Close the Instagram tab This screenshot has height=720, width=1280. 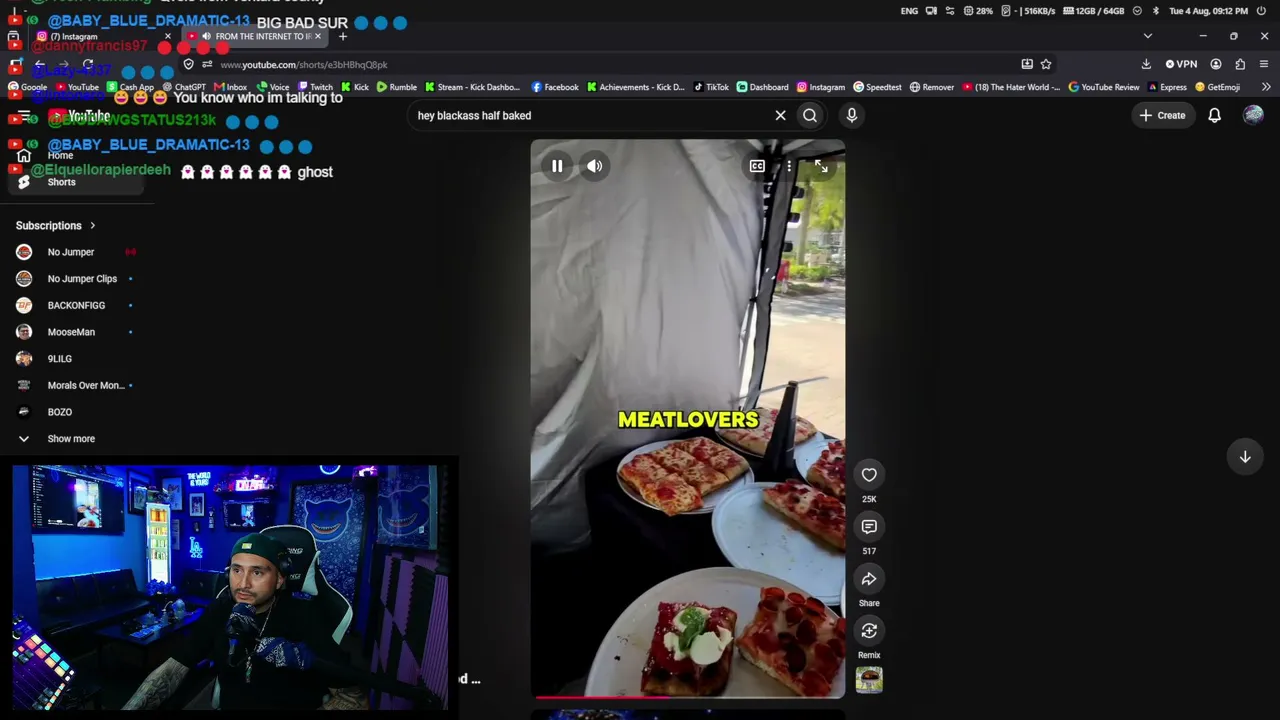(167, 37)
